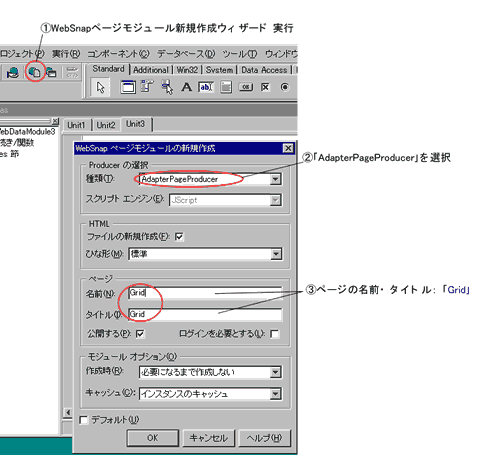Click the new WebSnap application globe icon

click(13, 72)
